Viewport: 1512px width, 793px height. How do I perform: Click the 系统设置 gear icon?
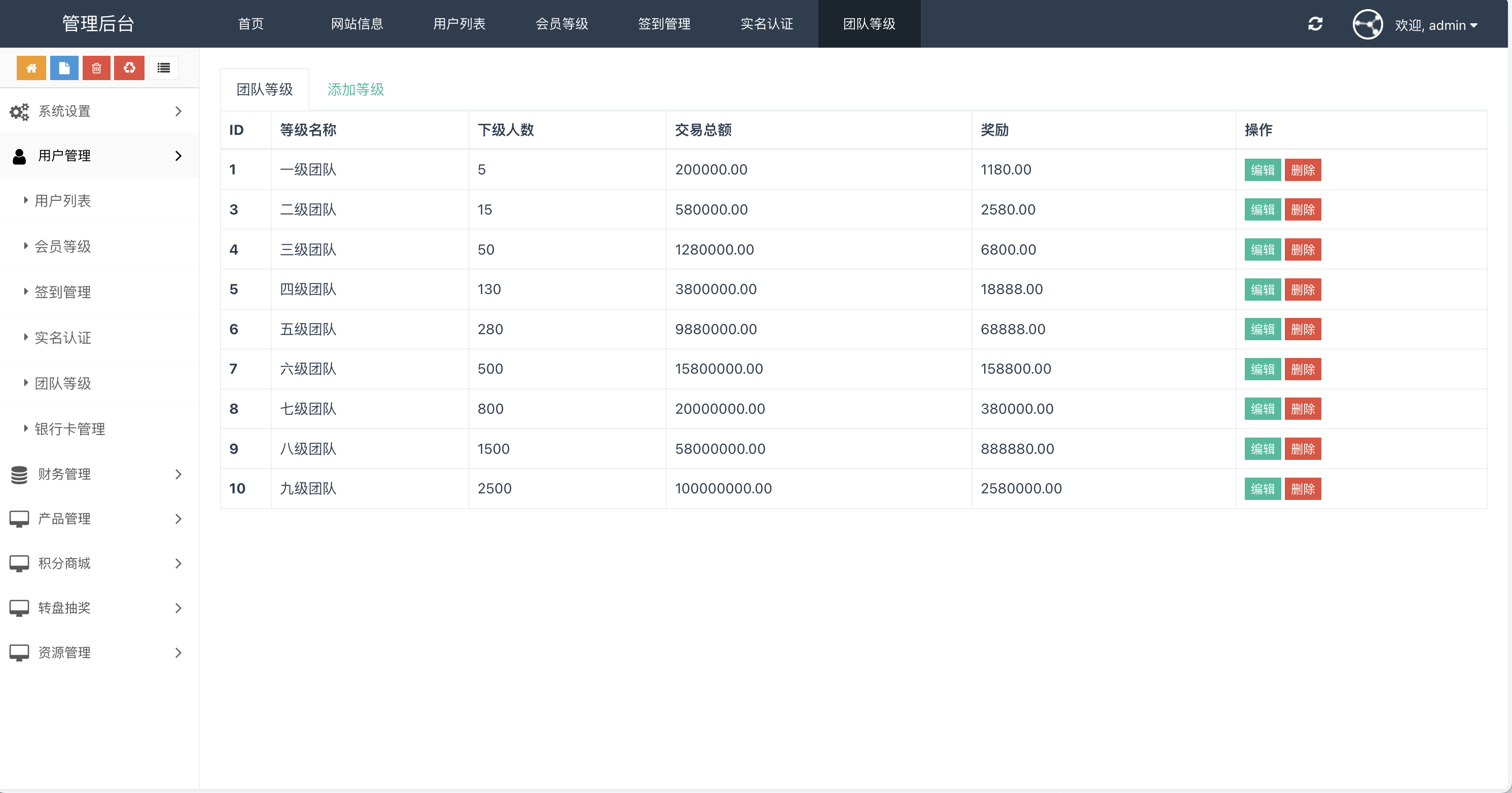[19, 111]
